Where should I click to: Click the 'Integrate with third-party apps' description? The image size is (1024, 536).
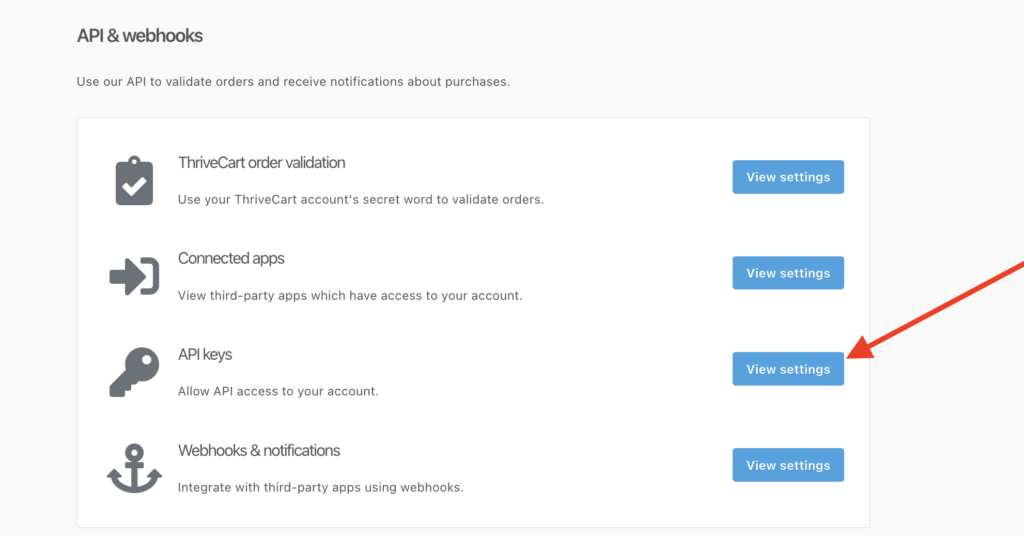point(321,487)
